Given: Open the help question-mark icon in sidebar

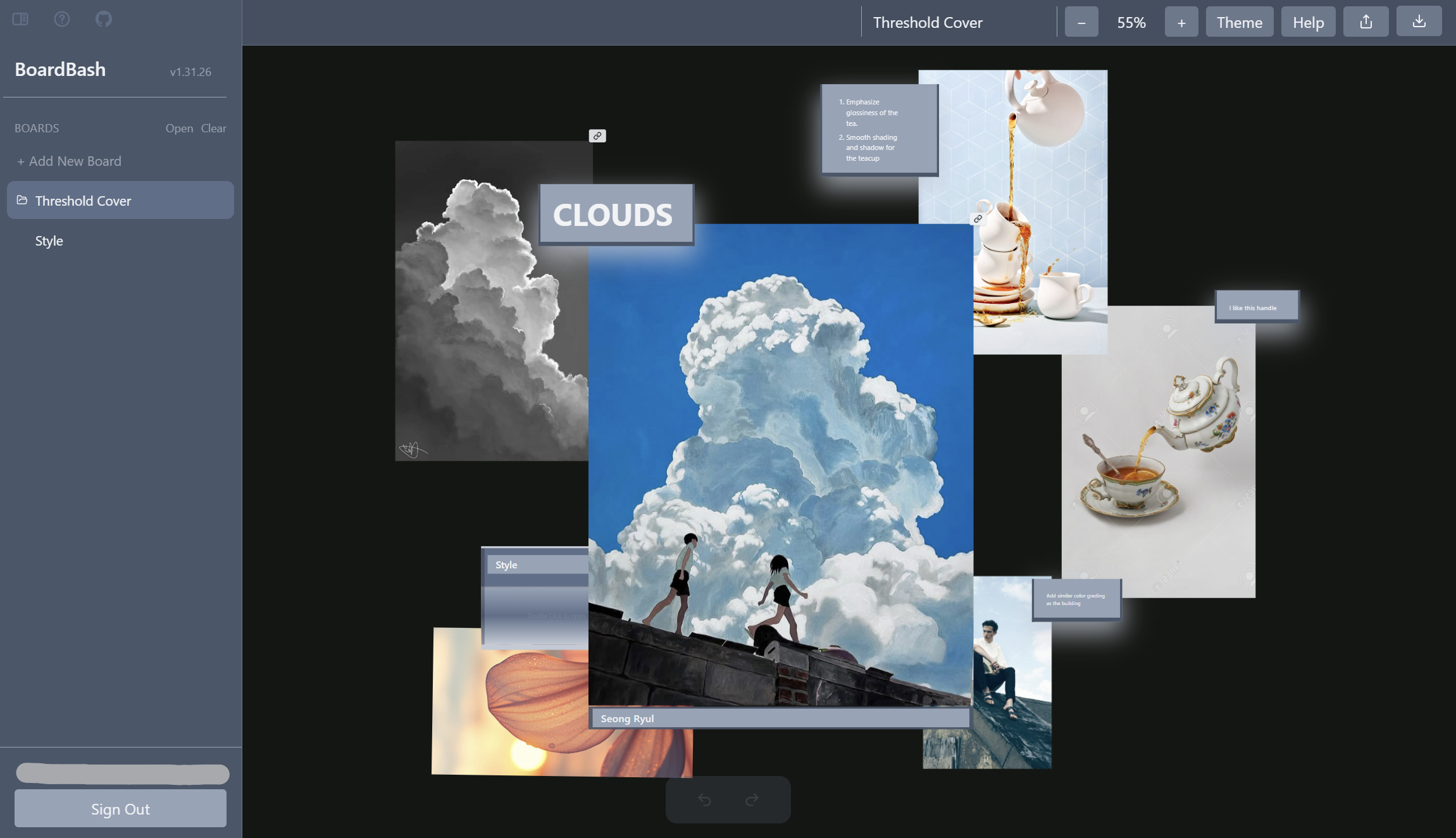Looking at the screenshot, I should pyautogui.click(x=62, y=19).
